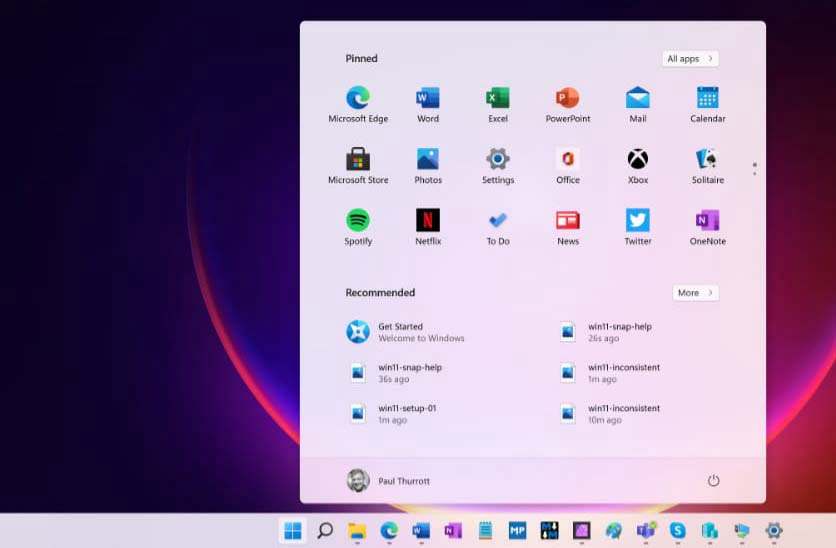
Task: Open Microsoft Edge from the pinned apps
Action: [358, 104]
